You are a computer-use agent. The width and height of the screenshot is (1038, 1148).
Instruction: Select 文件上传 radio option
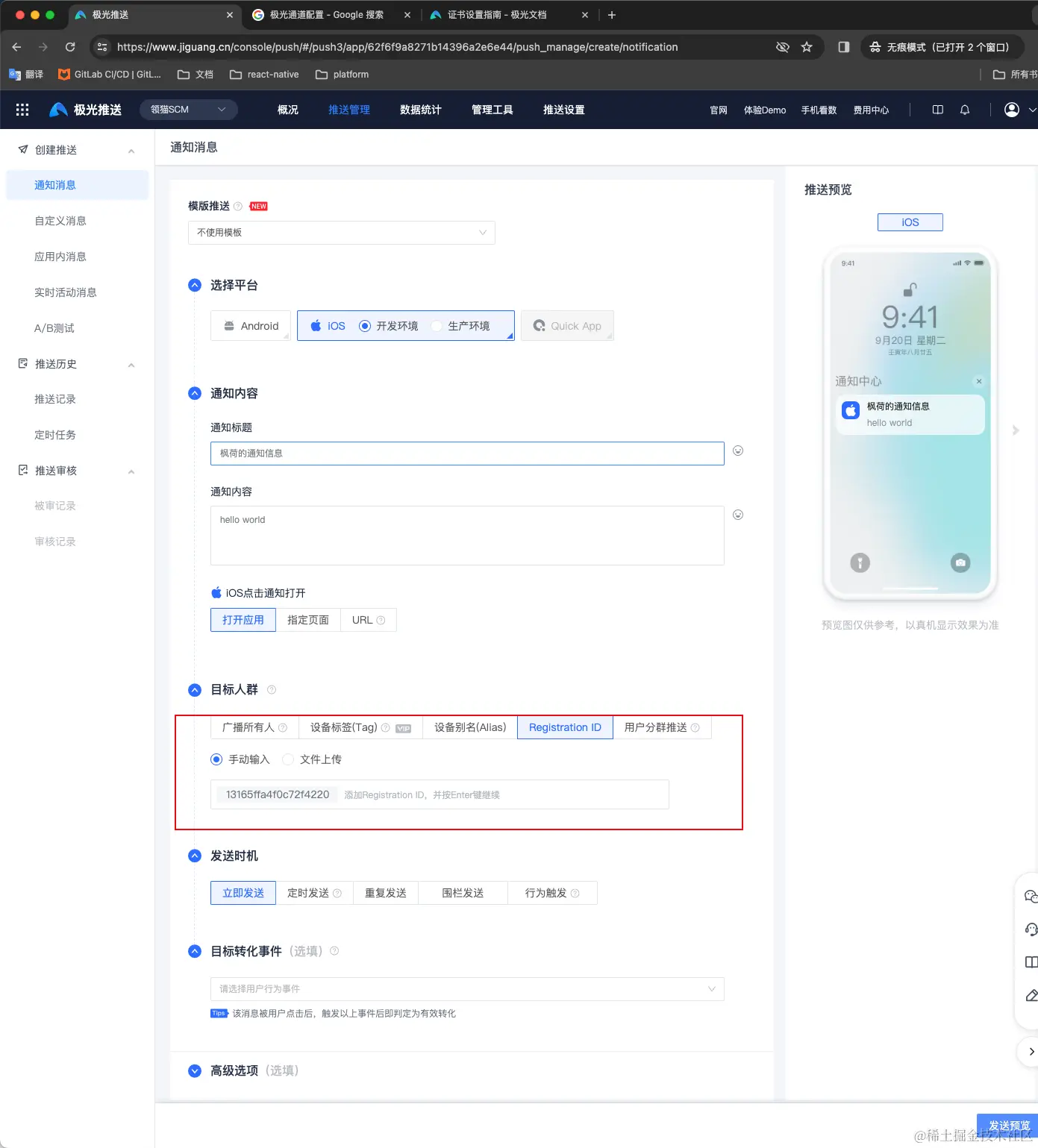288,759
